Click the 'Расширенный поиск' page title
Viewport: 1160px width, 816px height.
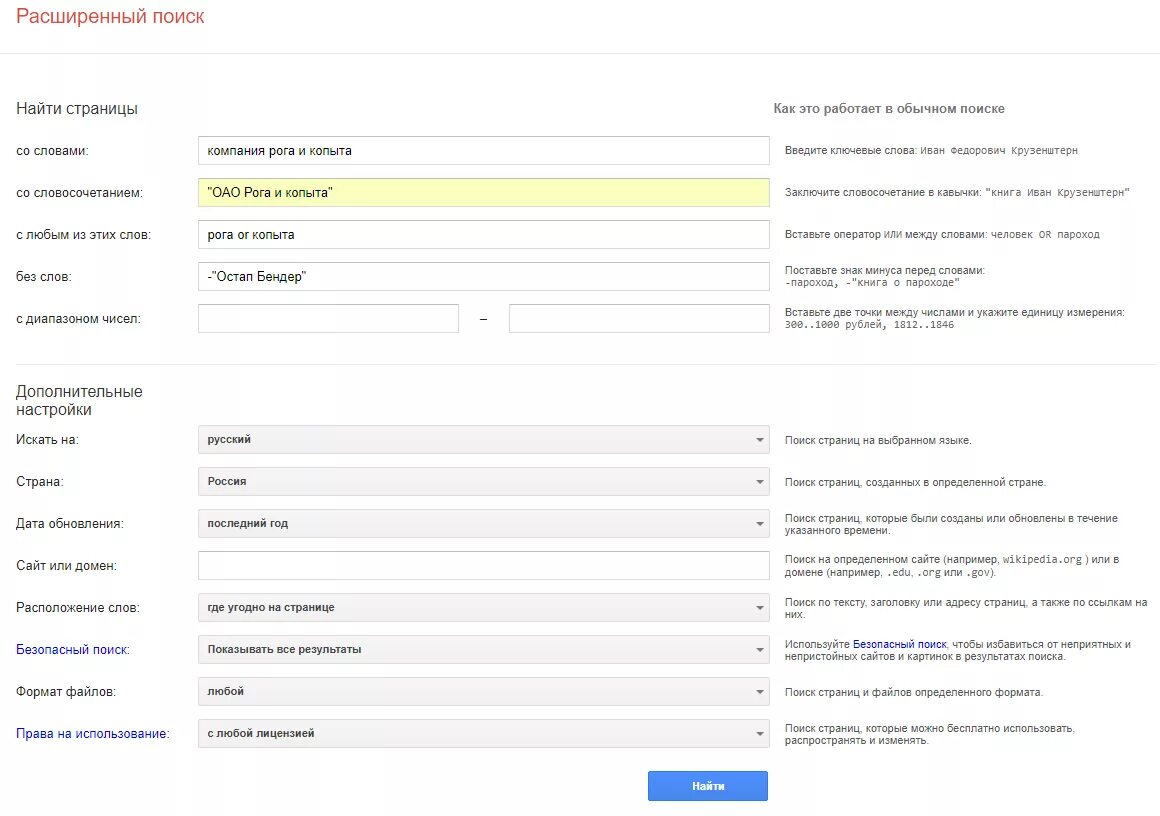coord(110,16)
